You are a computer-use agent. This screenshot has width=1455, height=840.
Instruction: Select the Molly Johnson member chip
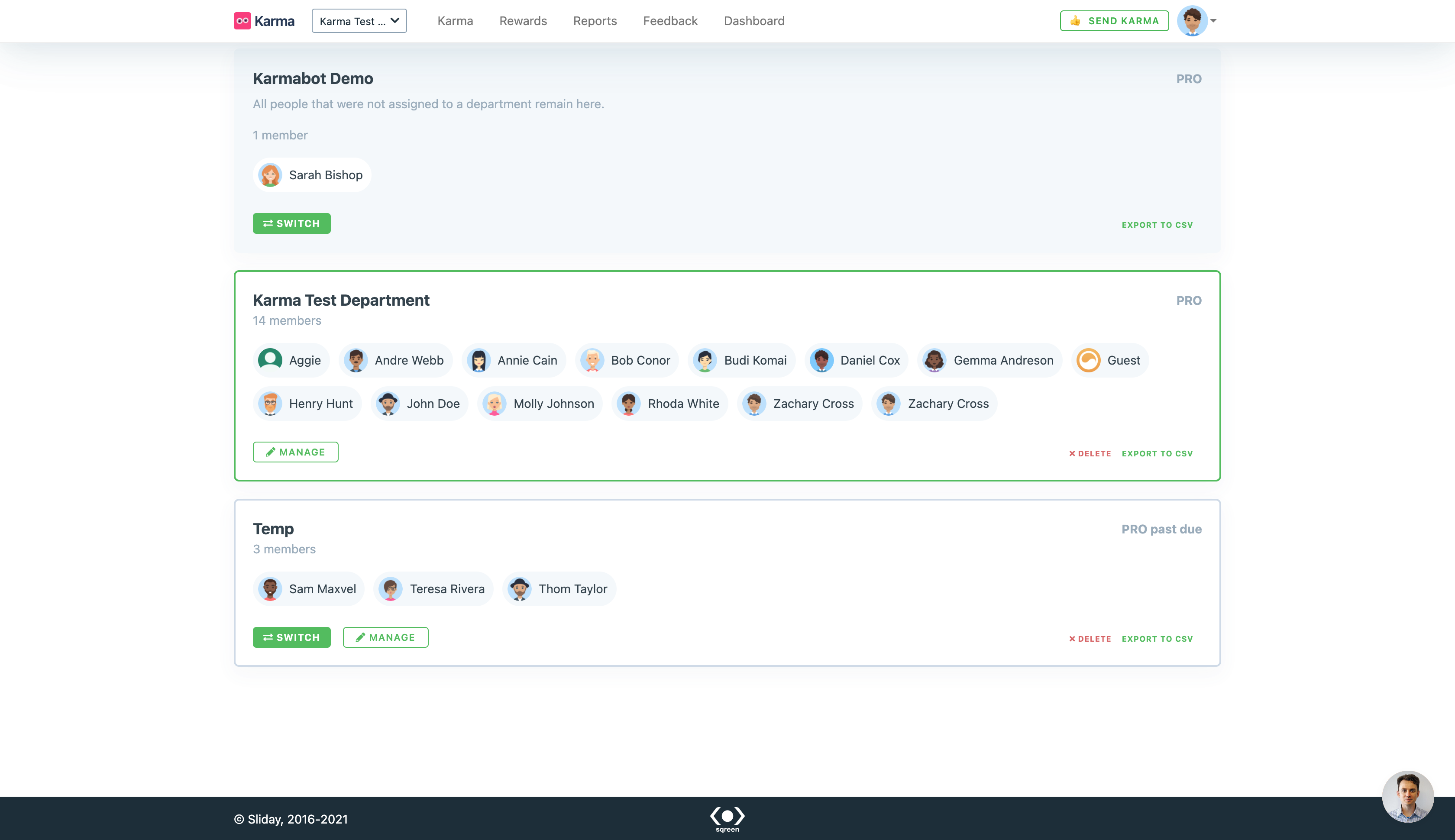[x=540, y=404]
